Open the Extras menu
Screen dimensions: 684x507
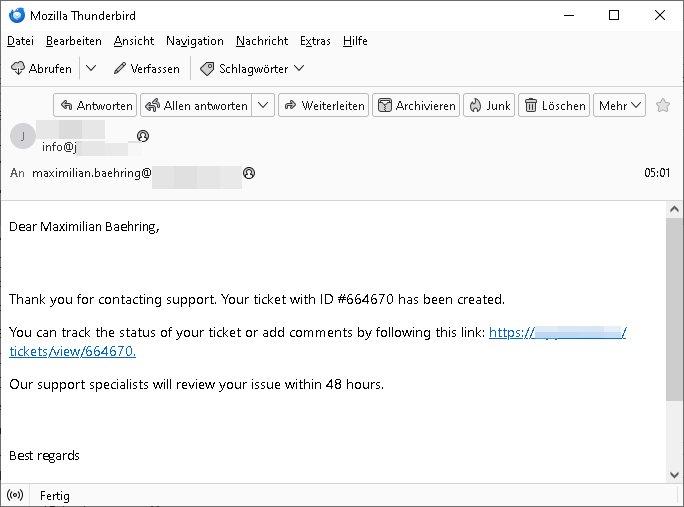pos(315,41)
